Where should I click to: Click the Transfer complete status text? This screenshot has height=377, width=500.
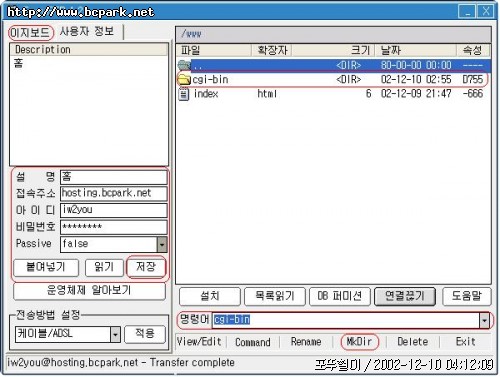coord(192,363)
